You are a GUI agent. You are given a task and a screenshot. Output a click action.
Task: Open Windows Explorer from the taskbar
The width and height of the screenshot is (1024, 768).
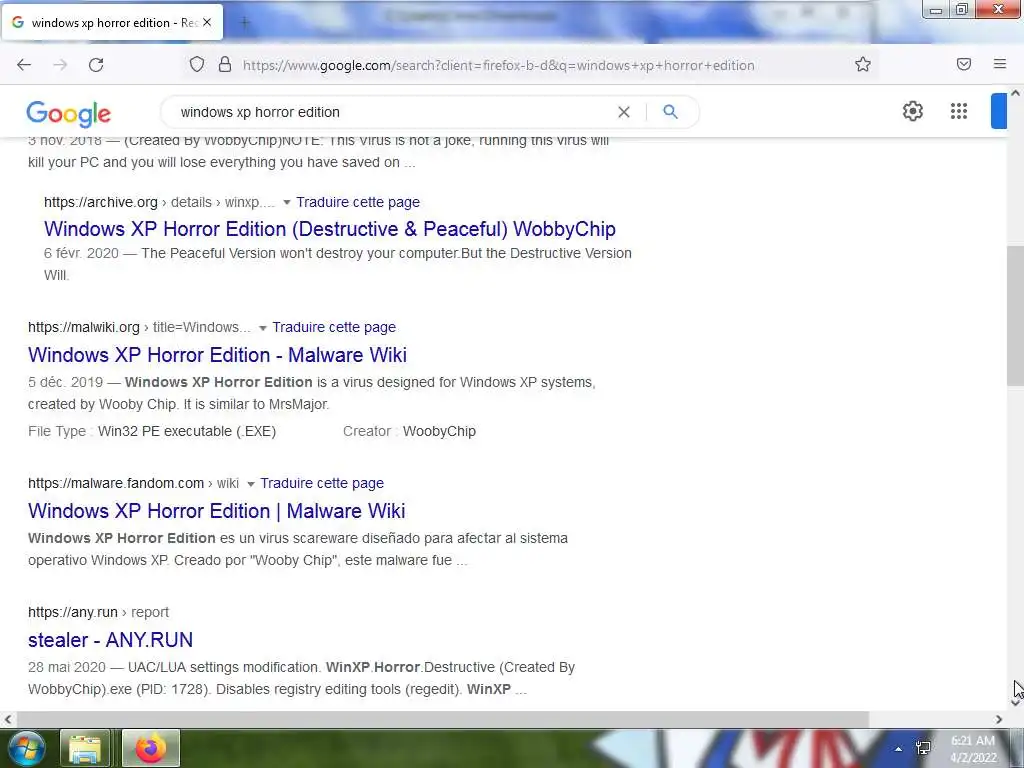pos(85,748)
